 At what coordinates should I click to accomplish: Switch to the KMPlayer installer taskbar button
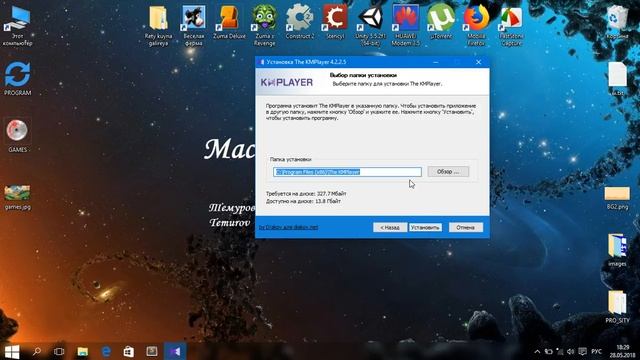(175, 351)
